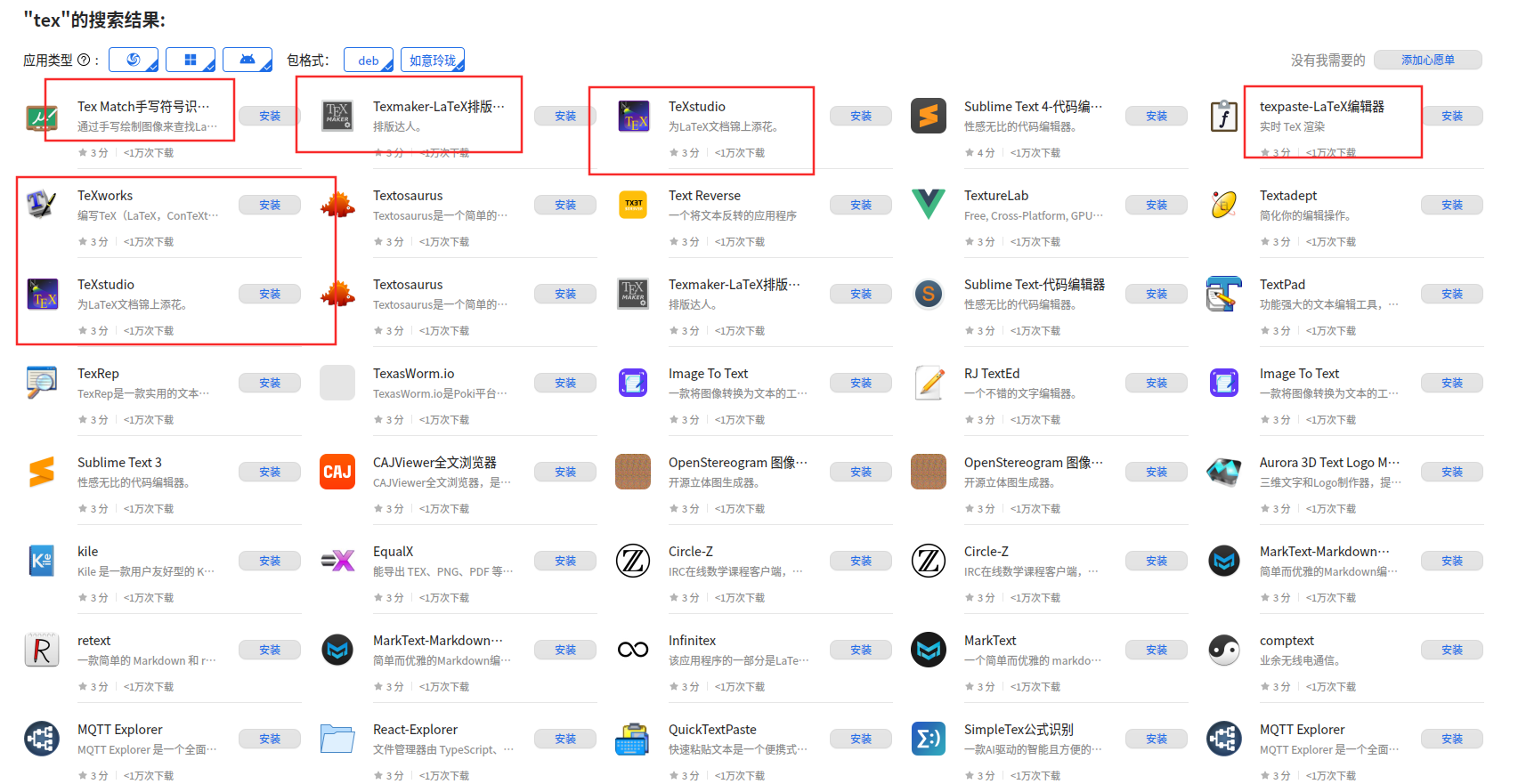Open the Infinitex infinity icon

(x=633, y=651)
